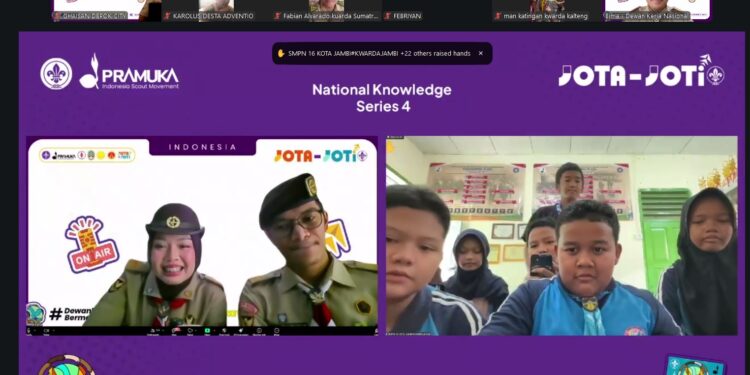Dismiss the raised hands notification
Viewport: 750px width, 375px height.
tap(481, 54)
